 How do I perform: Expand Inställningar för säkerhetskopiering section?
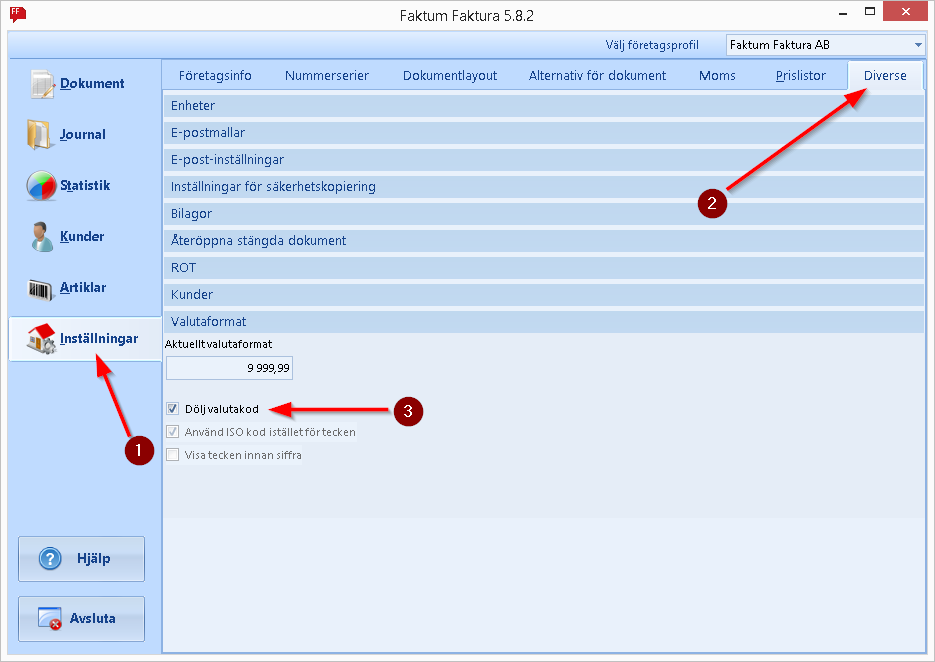click(x=544, y=187)
